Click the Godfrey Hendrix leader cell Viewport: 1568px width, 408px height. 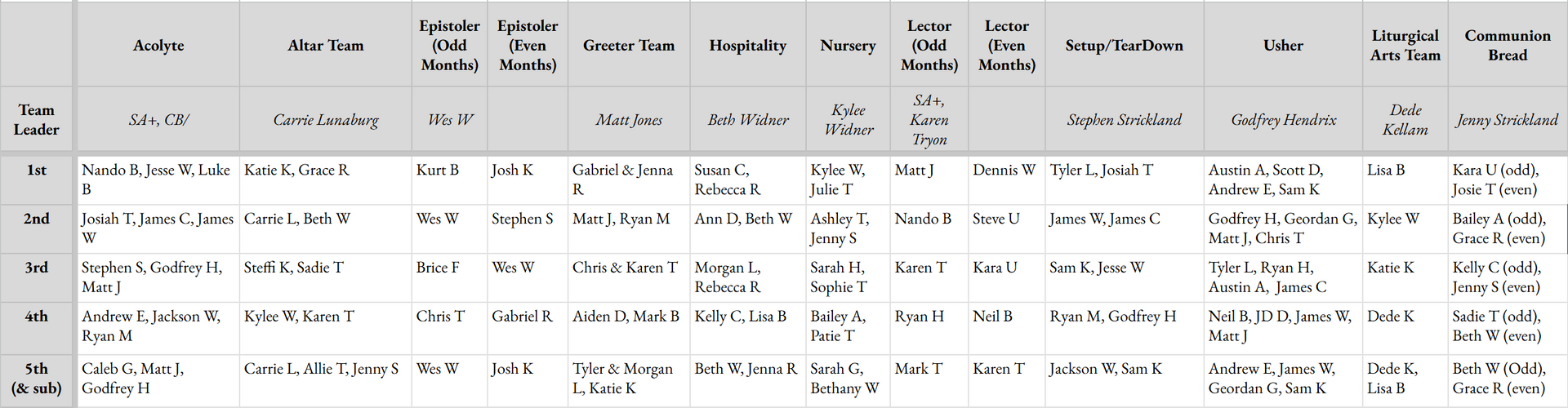click(1284, 120)
